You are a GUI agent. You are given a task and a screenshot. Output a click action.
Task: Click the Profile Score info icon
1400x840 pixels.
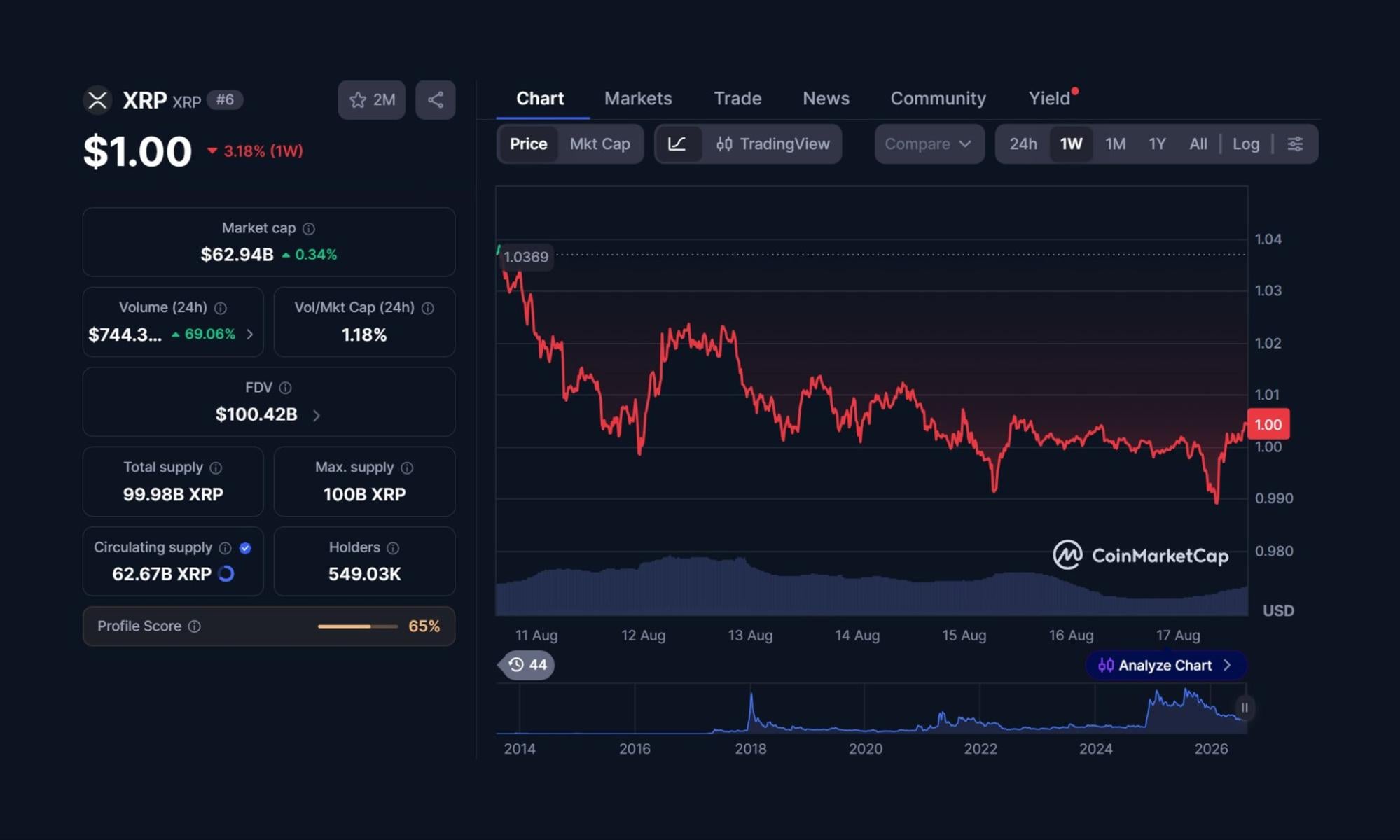[195, 626]
